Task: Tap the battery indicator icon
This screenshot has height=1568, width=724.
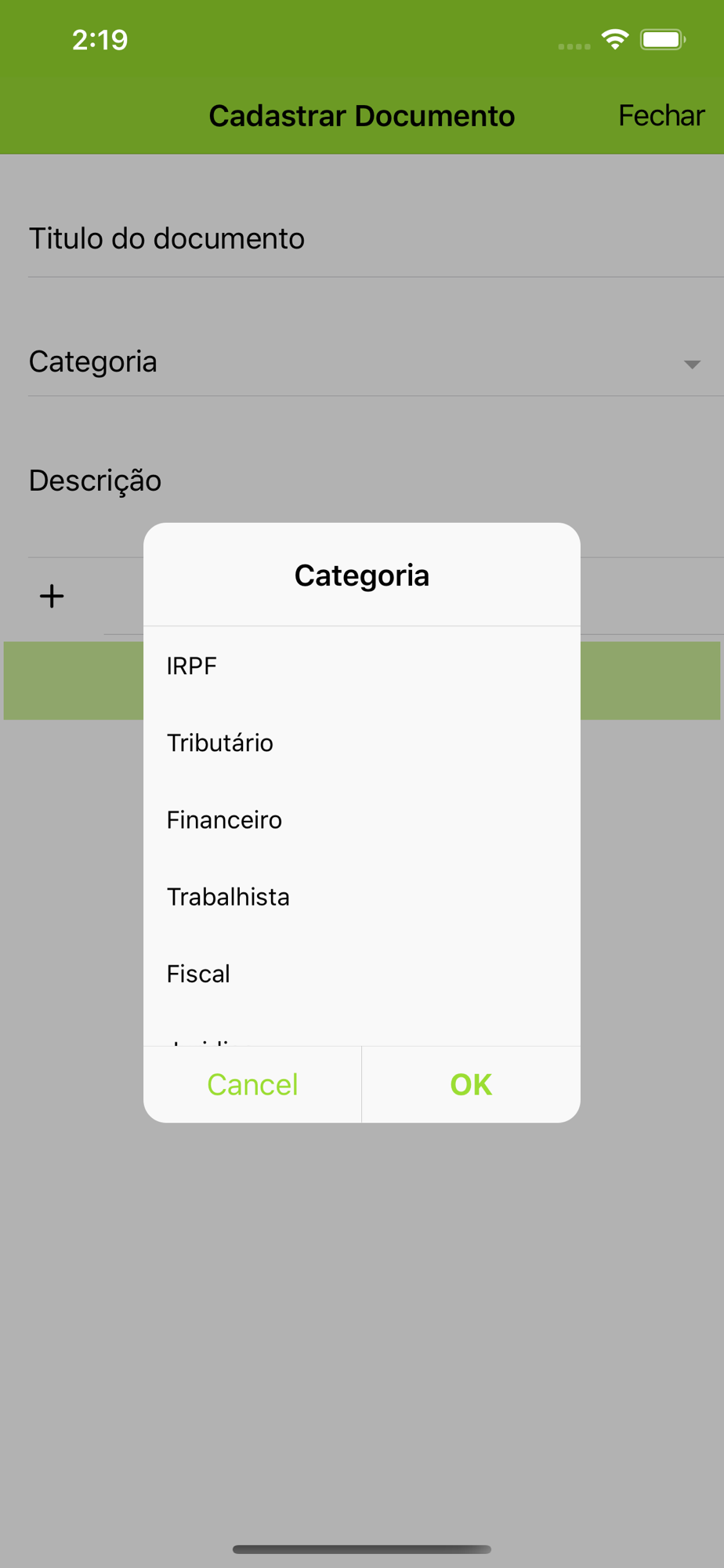Action: coord(662,39)
